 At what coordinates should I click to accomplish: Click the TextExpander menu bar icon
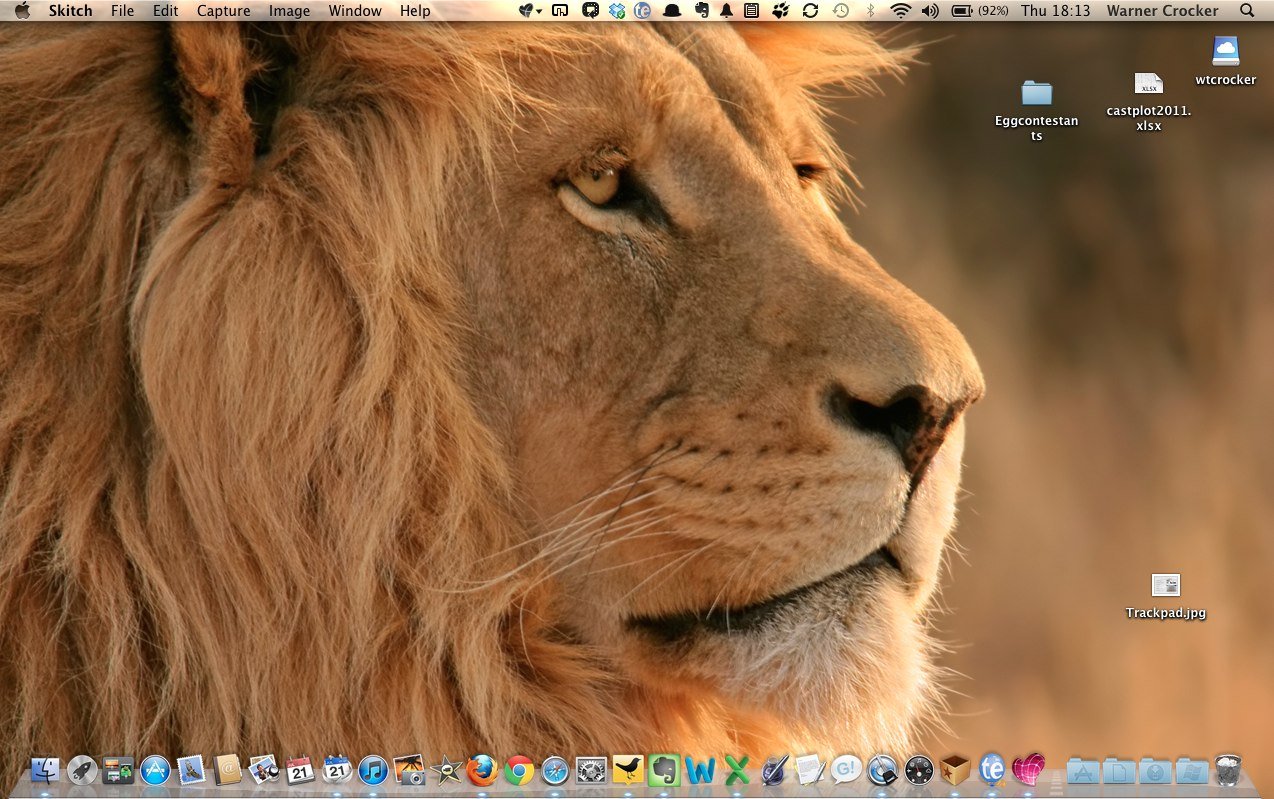point(643,11)
